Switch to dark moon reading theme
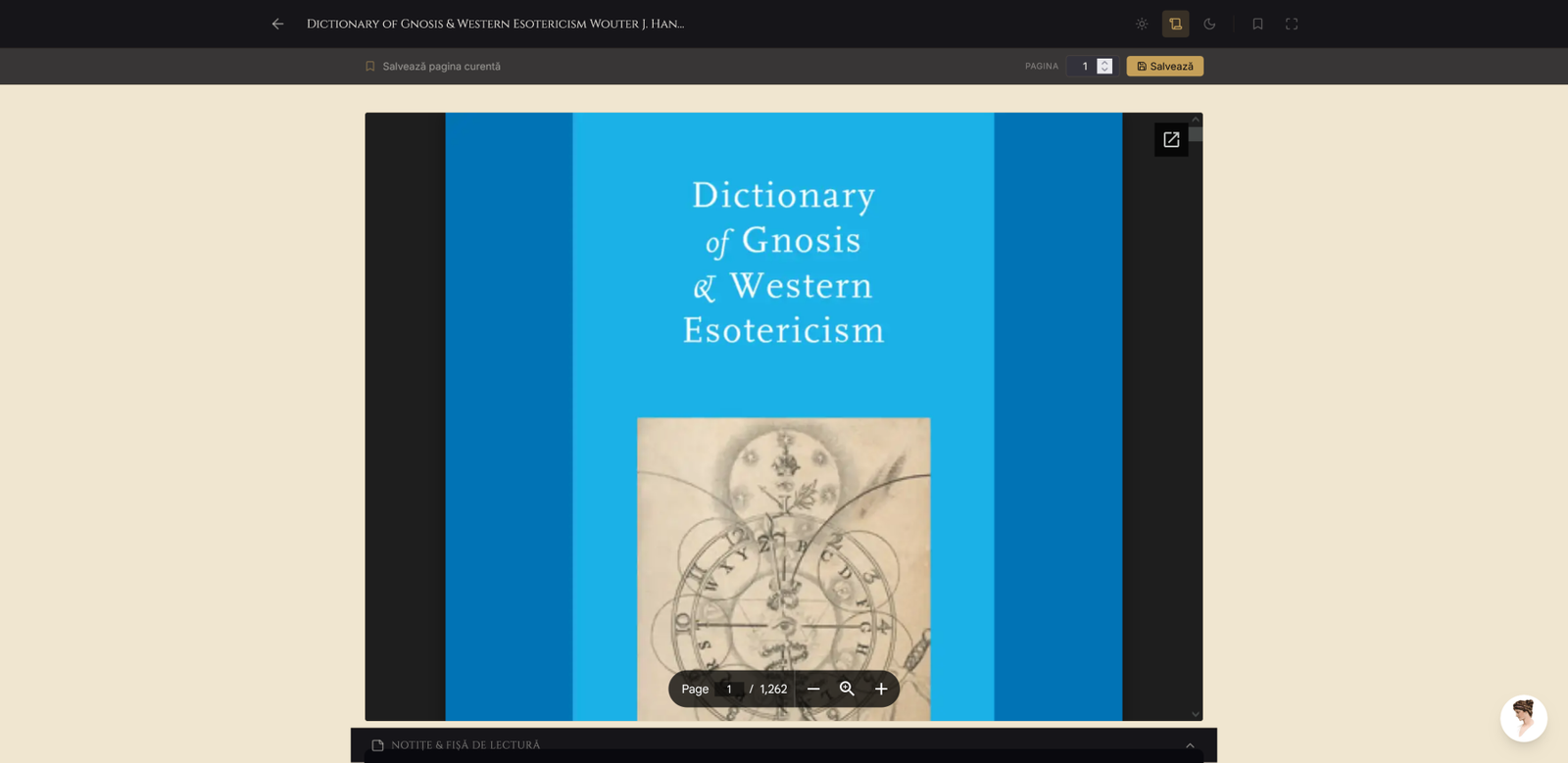This screenshot has width=1568, height=763. click(x=1209, y=24)
